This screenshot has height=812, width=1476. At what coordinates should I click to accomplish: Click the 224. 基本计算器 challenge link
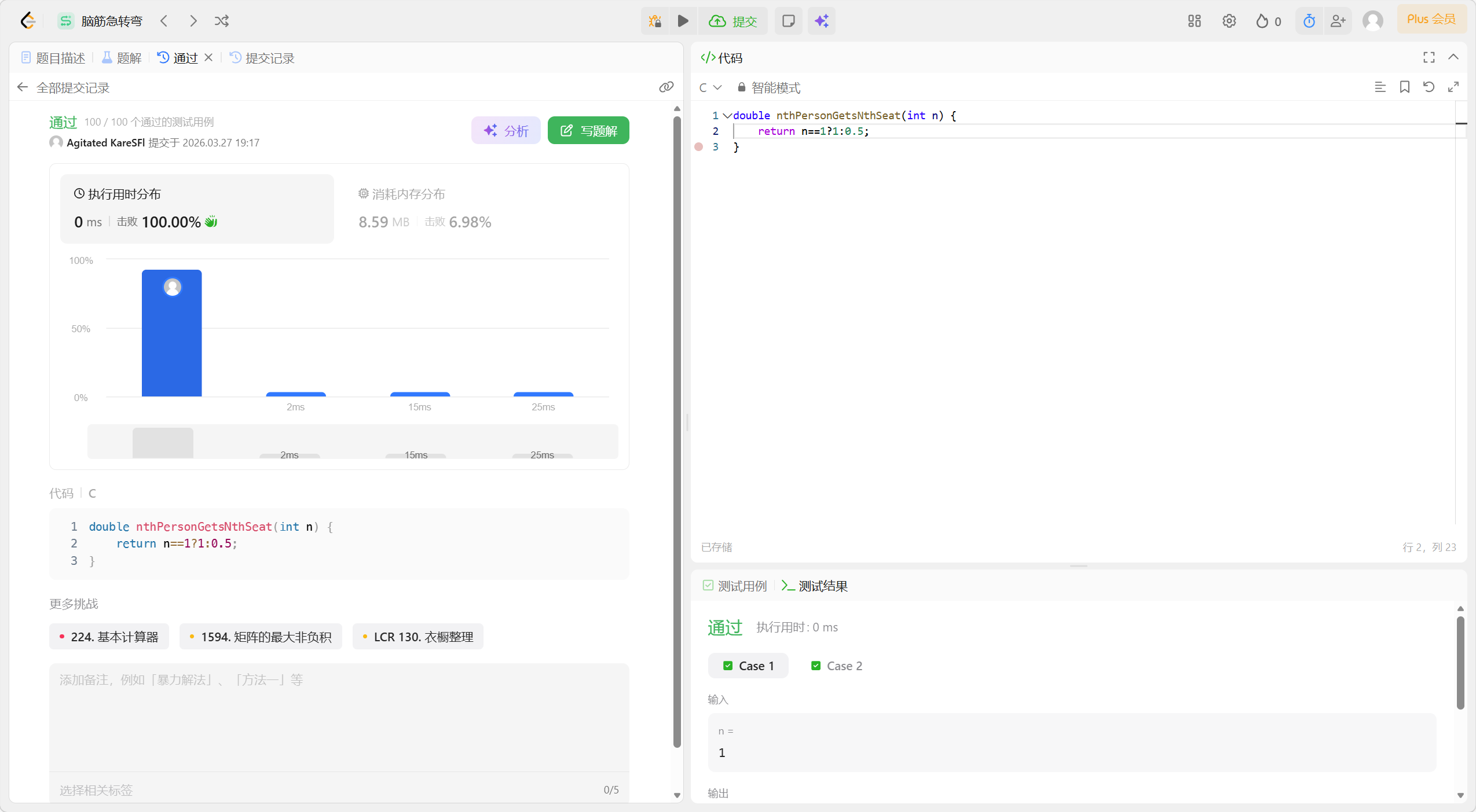tap(109, 637)
